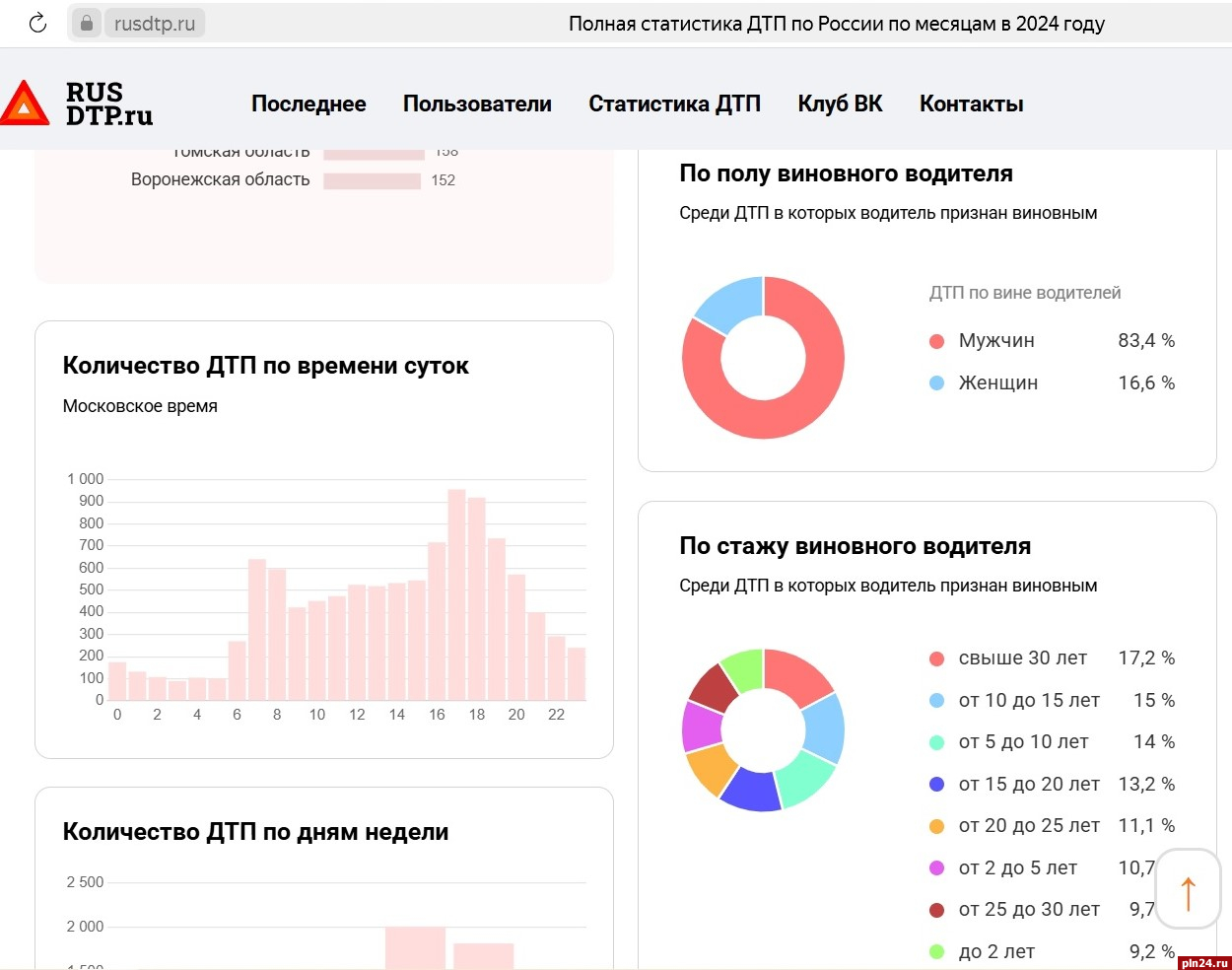
Task: Click the RUS DTP.ru site name text
Action: coord(109,104)
